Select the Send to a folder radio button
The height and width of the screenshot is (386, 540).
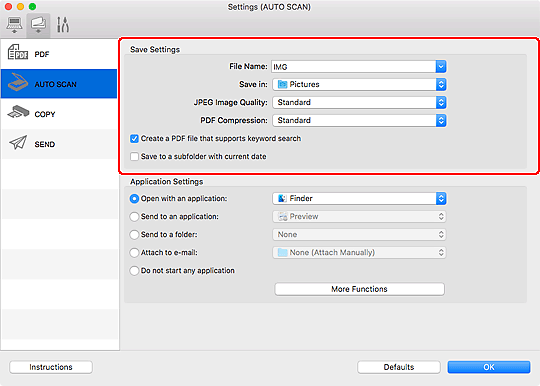134,234
